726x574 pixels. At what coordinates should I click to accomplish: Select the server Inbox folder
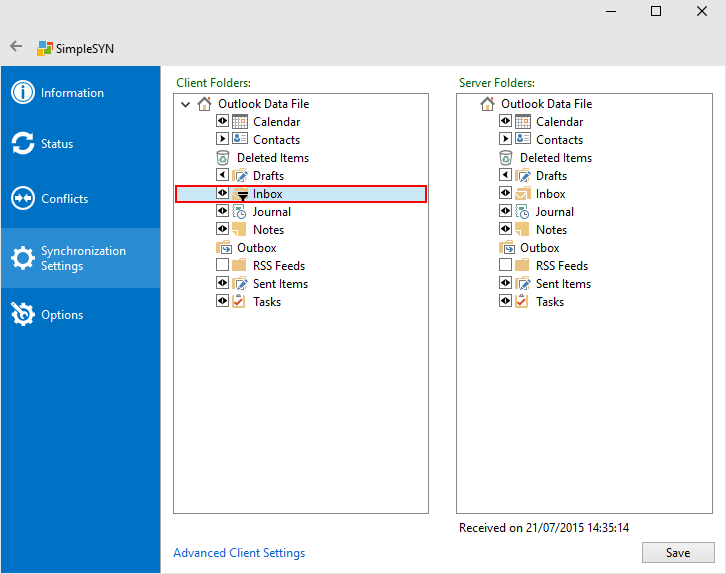[x=550, y=194]
